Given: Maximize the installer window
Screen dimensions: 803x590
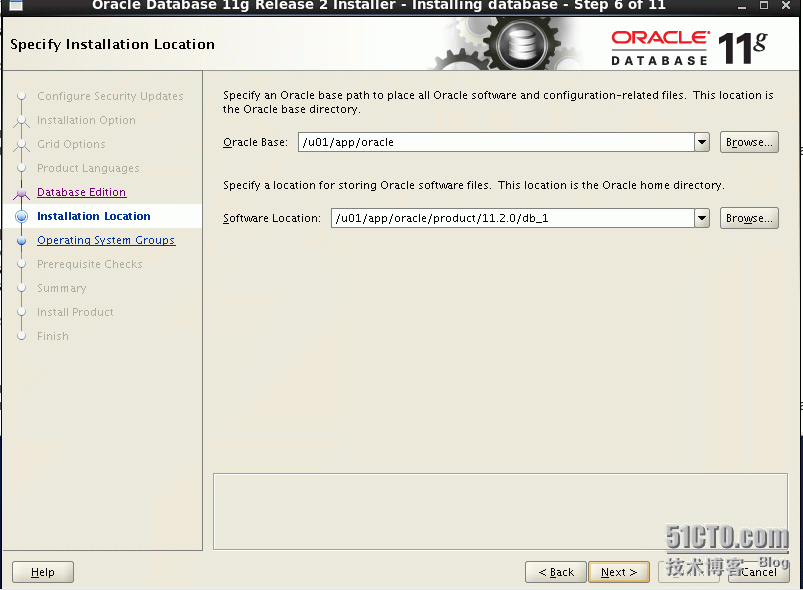Looking at the screenshot, I should tap(764, 5).
